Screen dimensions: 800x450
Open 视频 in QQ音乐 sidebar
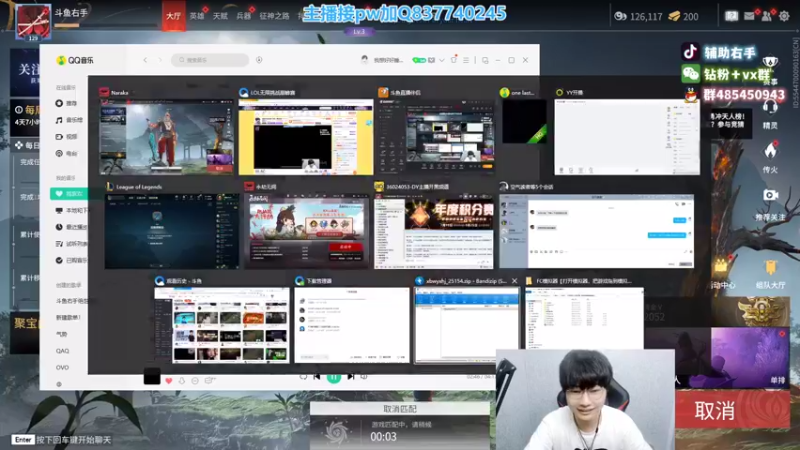(x=66, y=137)
